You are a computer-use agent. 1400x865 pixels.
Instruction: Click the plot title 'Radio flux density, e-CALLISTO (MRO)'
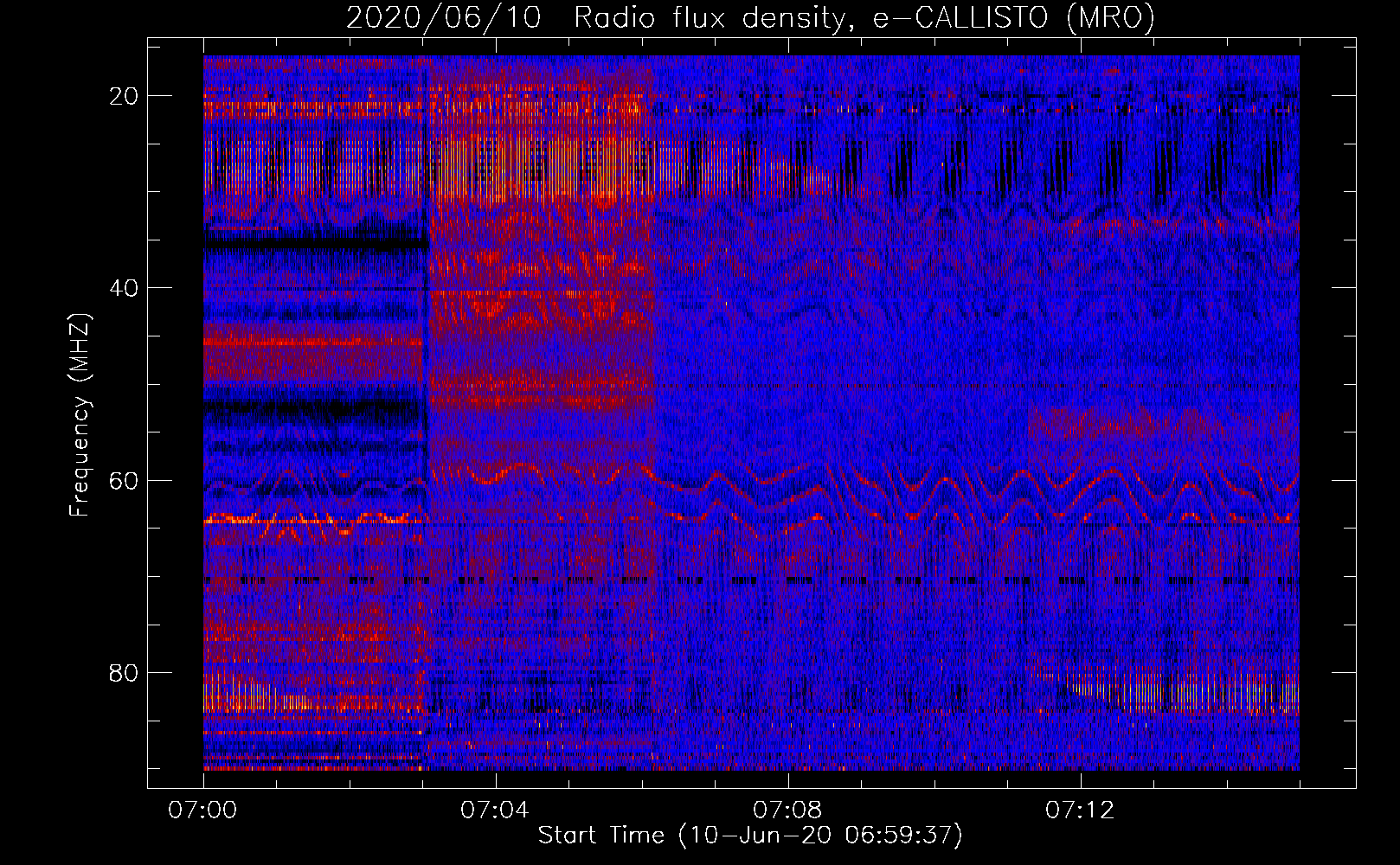[864, 17]
